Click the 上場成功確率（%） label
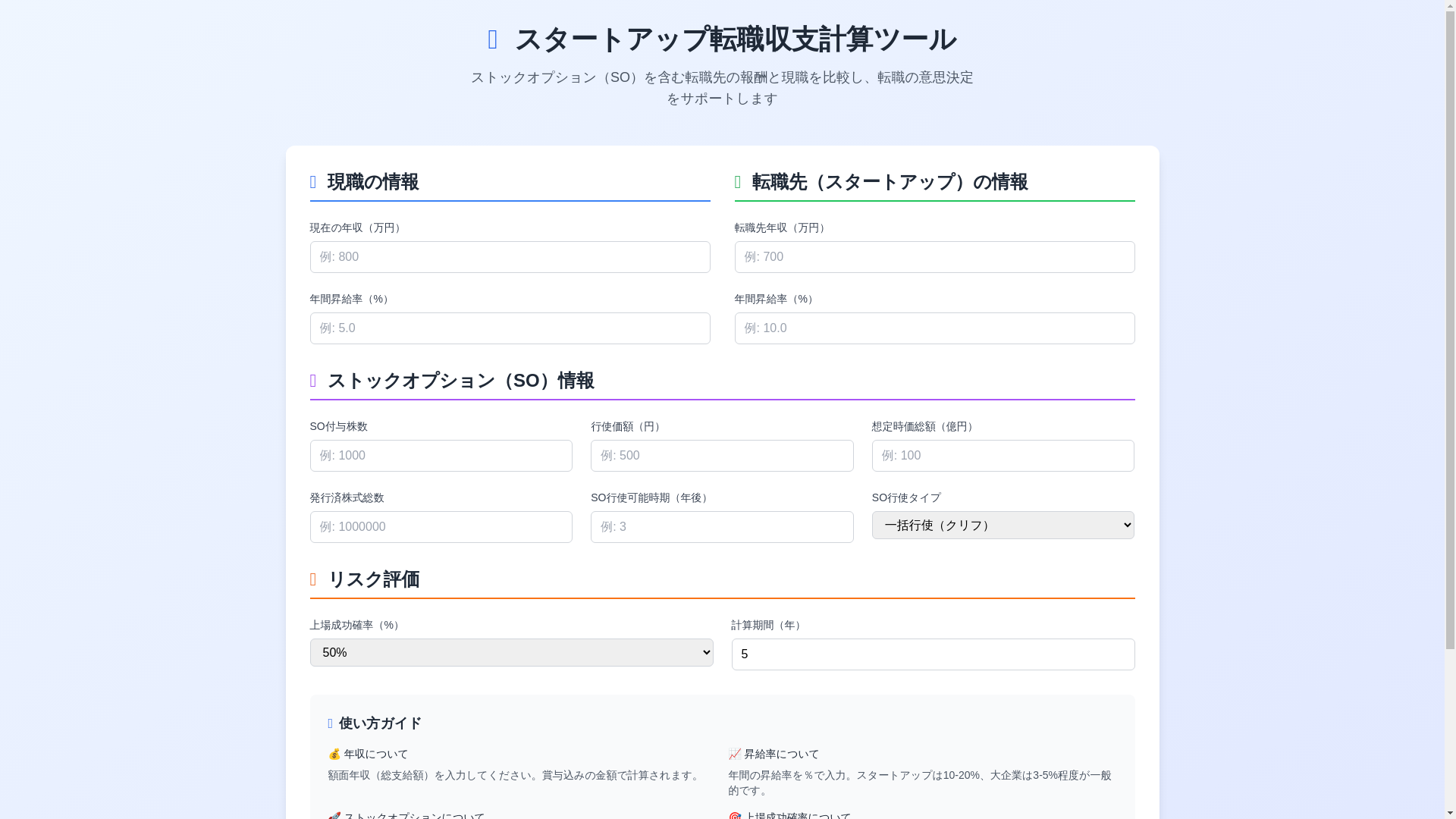The height and width of the screenshot is (819, 1456). click(x=356, y=625)
